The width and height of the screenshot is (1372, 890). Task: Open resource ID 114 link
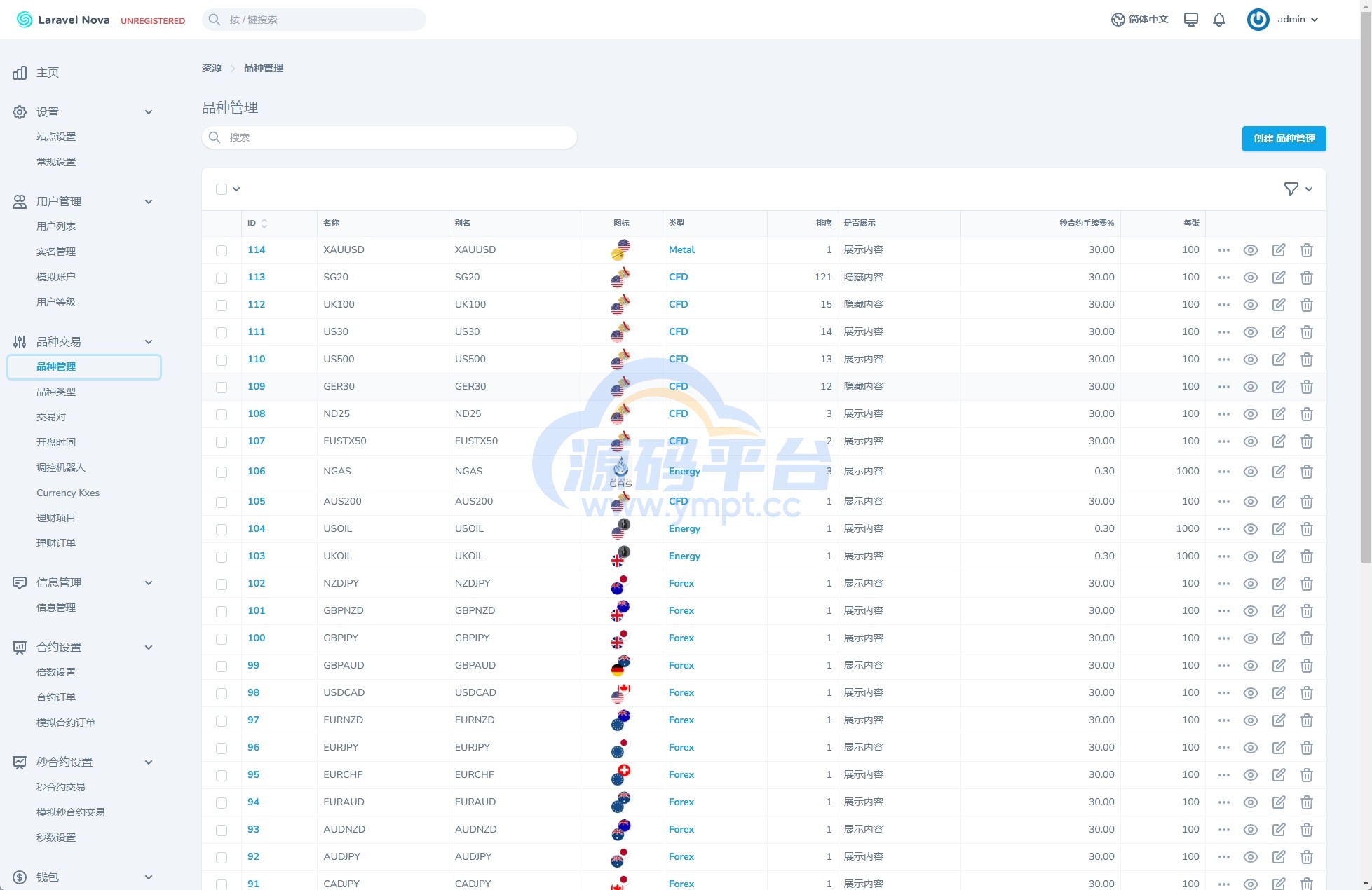[257, 250]
